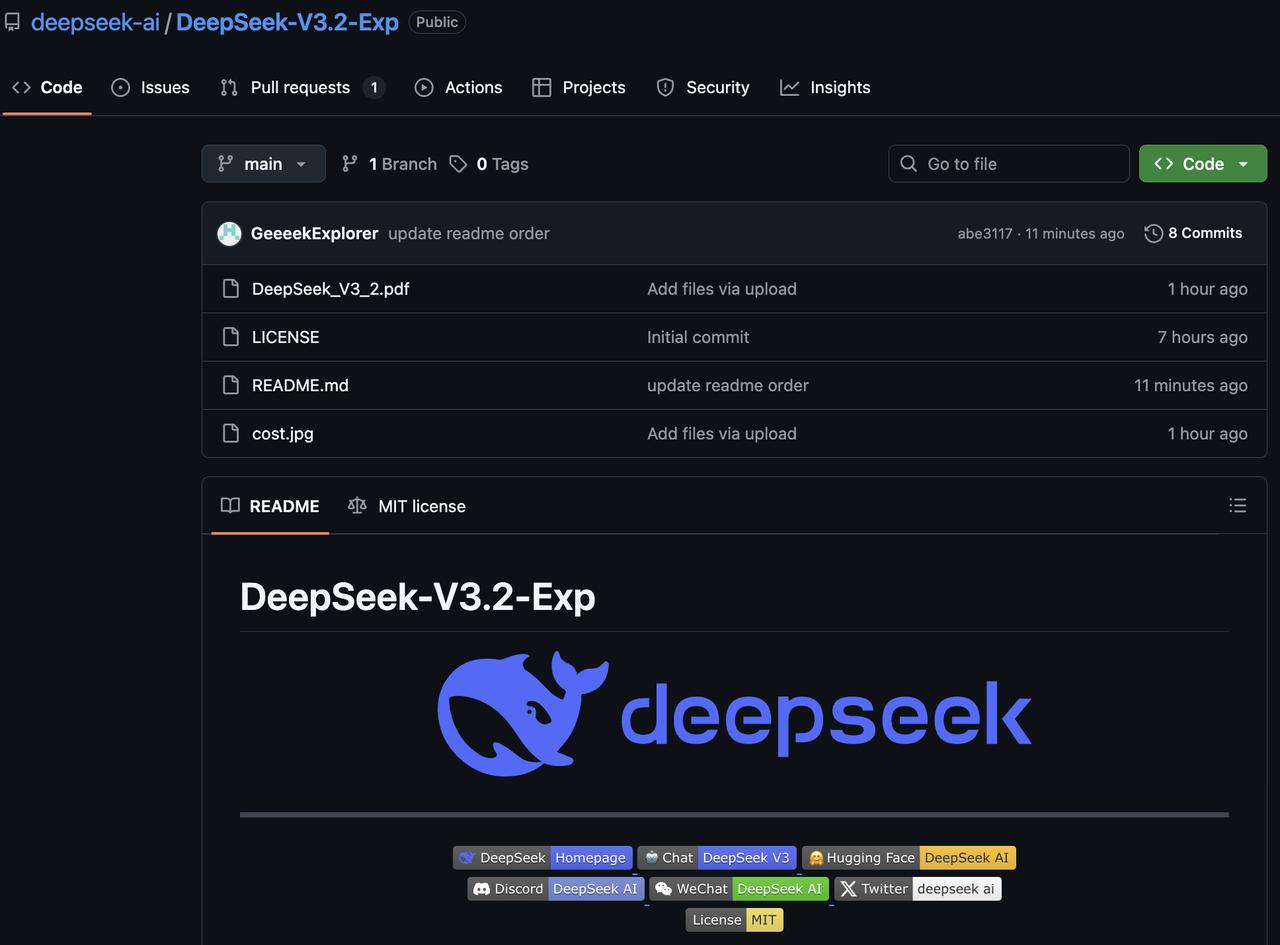This screenshot has width=1280, height=945.
Task: Open Add files via upload commit for cost.jpg
Action: coord(722,433)
